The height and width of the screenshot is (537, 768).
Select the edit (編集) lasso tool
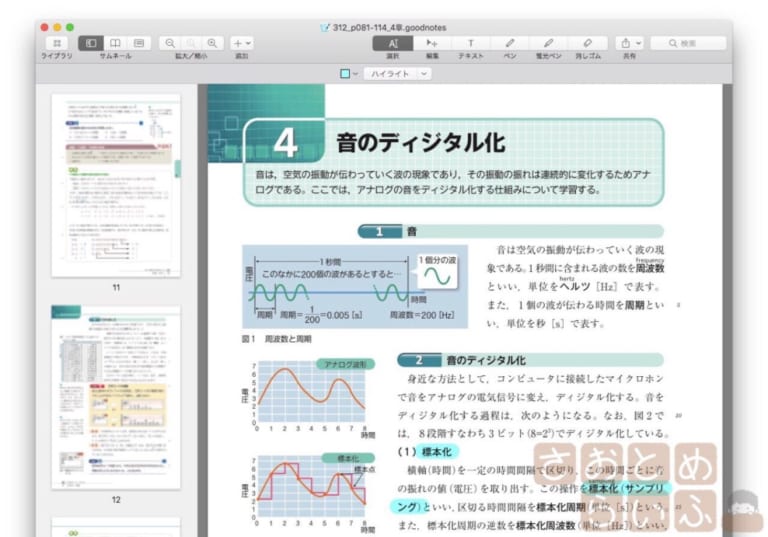(x=432, y=43)
